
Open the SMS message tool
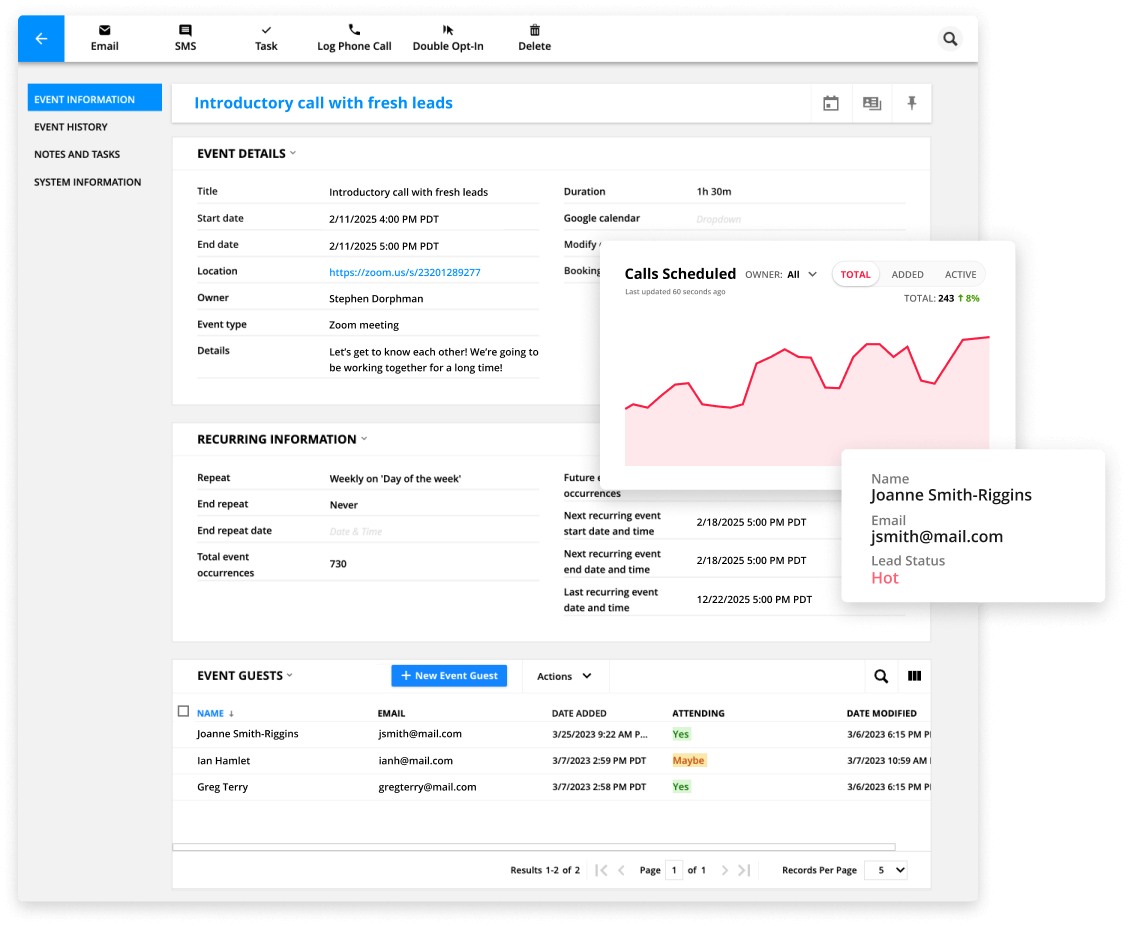pyautogui.click(x=185, y=31)
